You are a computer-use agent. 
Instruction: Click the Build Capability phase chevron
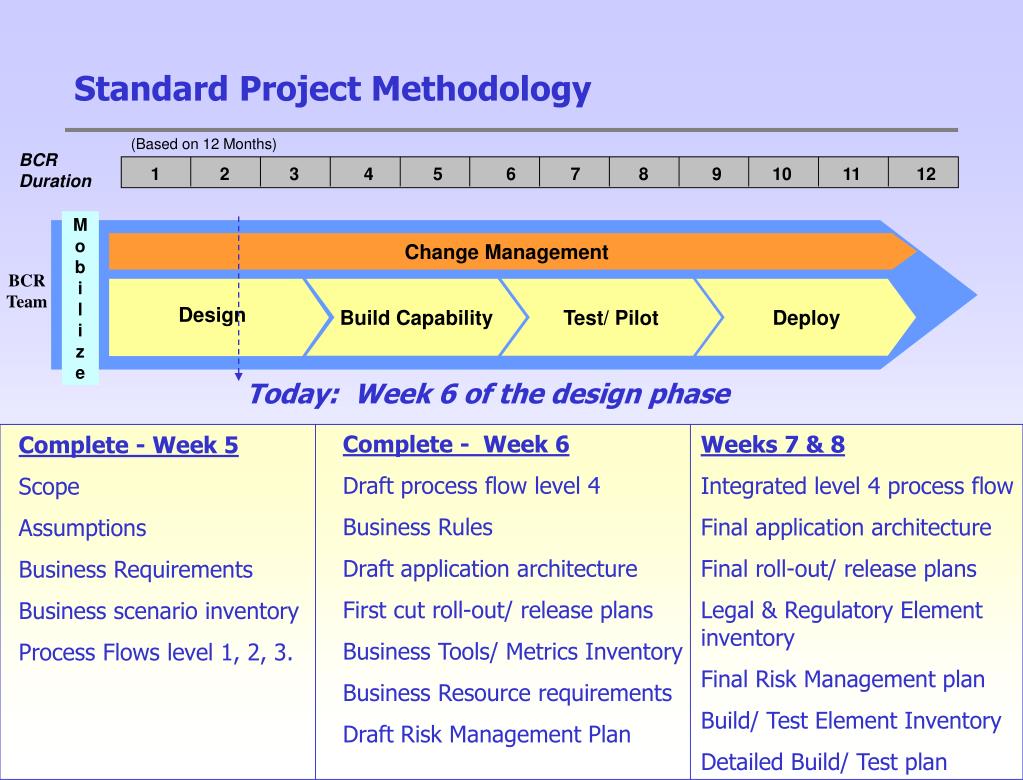[x=416, y=318]
